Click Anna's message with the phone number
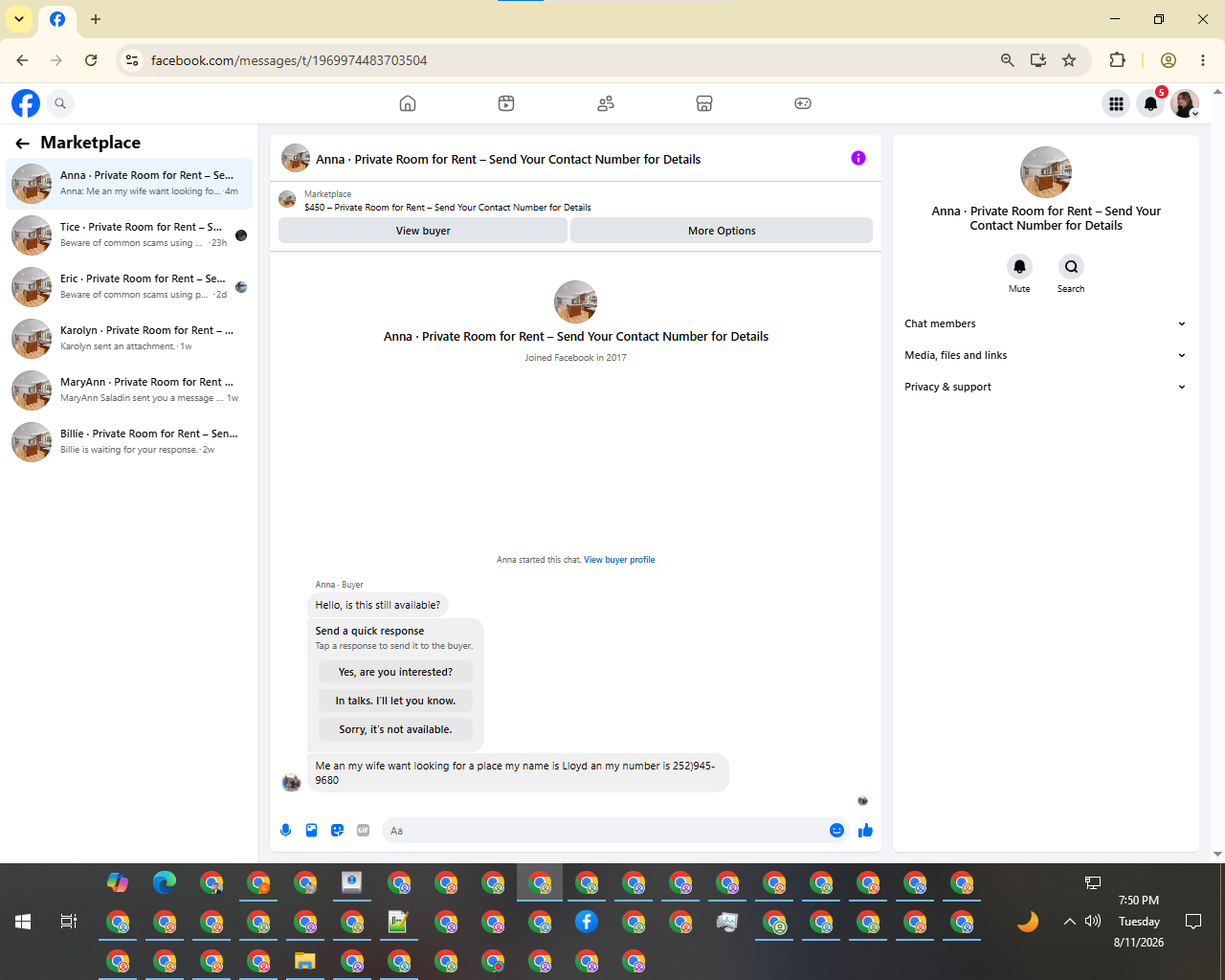The image size is (1225, 980). tap(518, 772)
